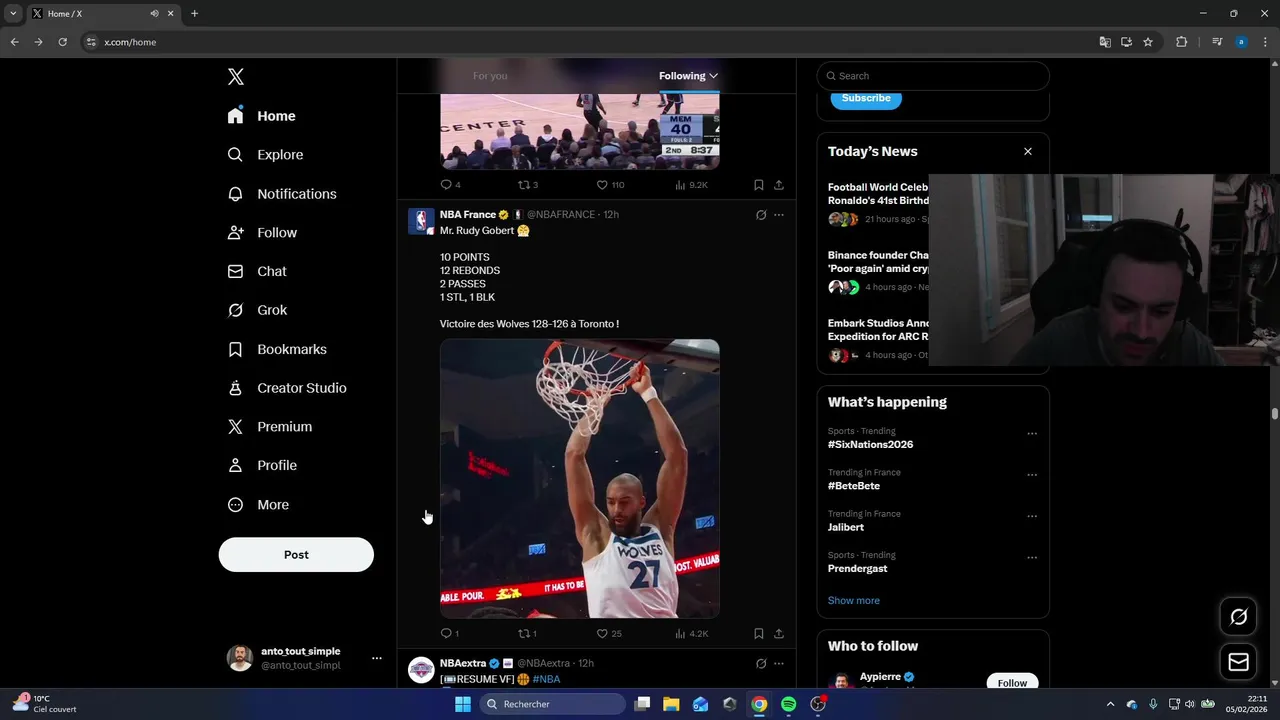Click the Post button
The width and height of the screenshot is (1280, 720).
click(296, 555)
